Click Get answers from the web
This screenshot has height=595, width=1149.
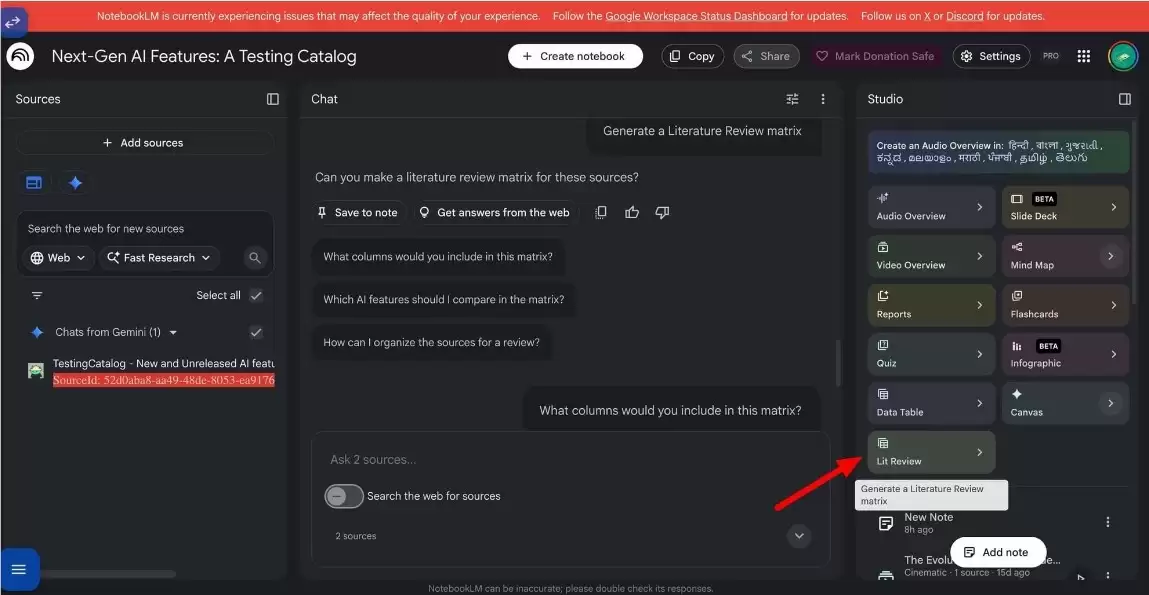coord(495,212)
